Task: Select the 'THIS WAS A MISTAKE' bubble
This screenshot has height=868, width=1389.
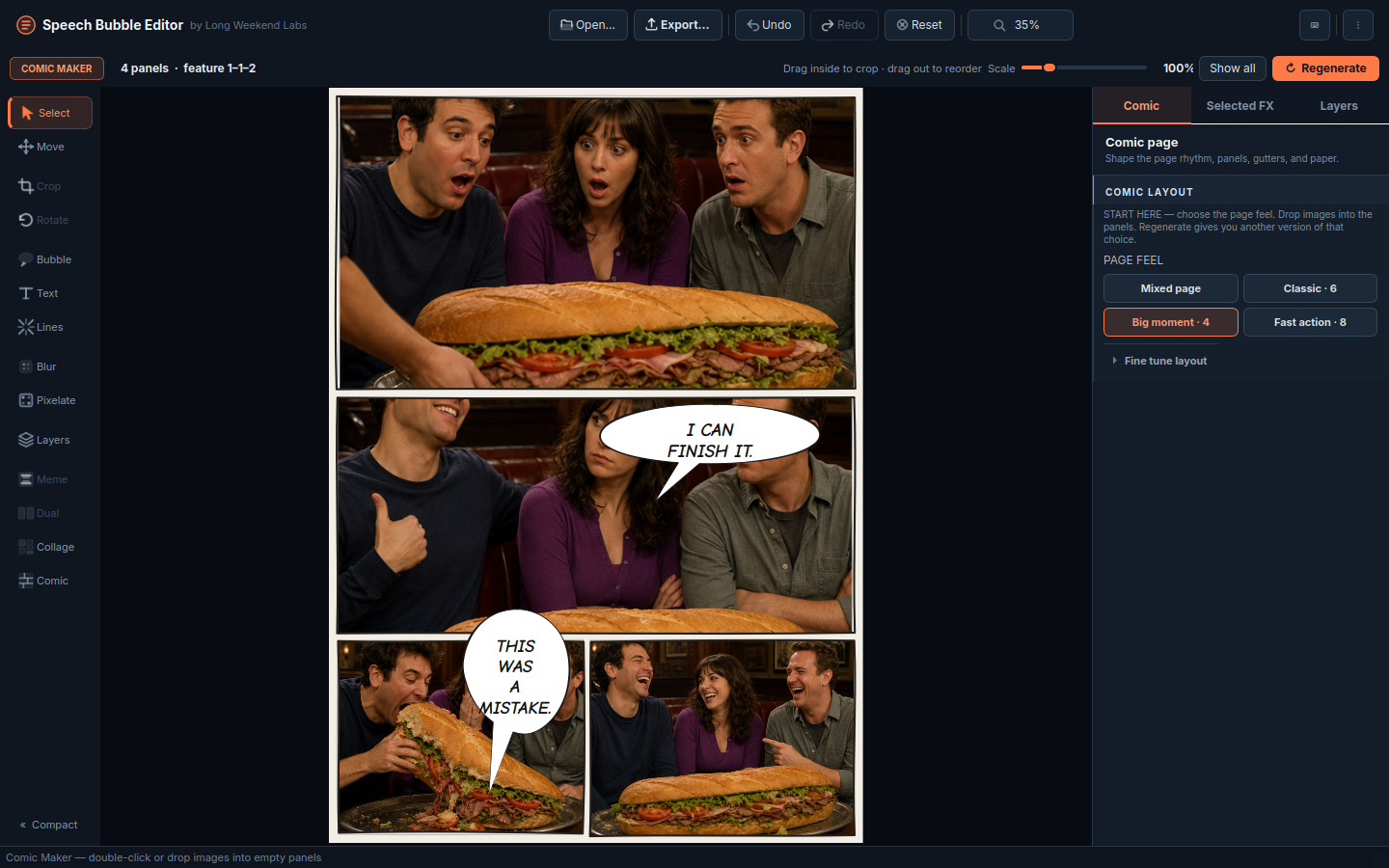Action: click(516, 675)
